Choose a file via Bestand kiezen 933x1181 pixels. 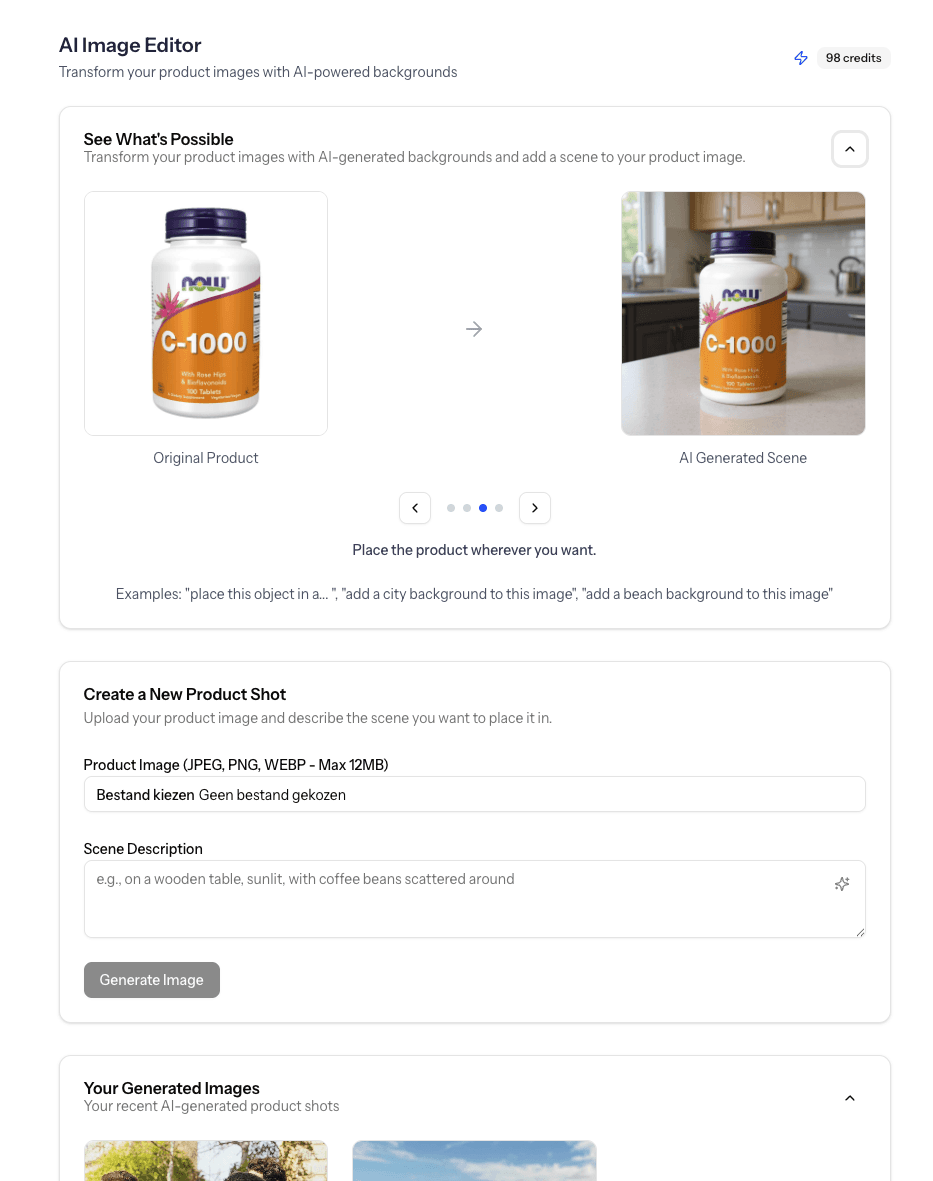pyautogui.click(x=145, y=795)
